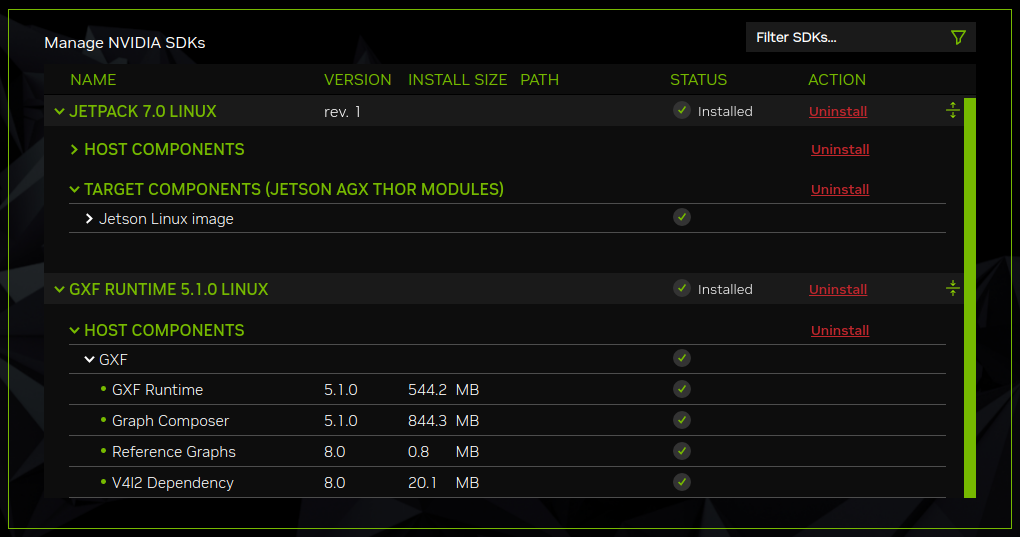Click JetPack 7.0 Linux installed status checkmark
Screen dimensions: 1020x537
(682, 111)
